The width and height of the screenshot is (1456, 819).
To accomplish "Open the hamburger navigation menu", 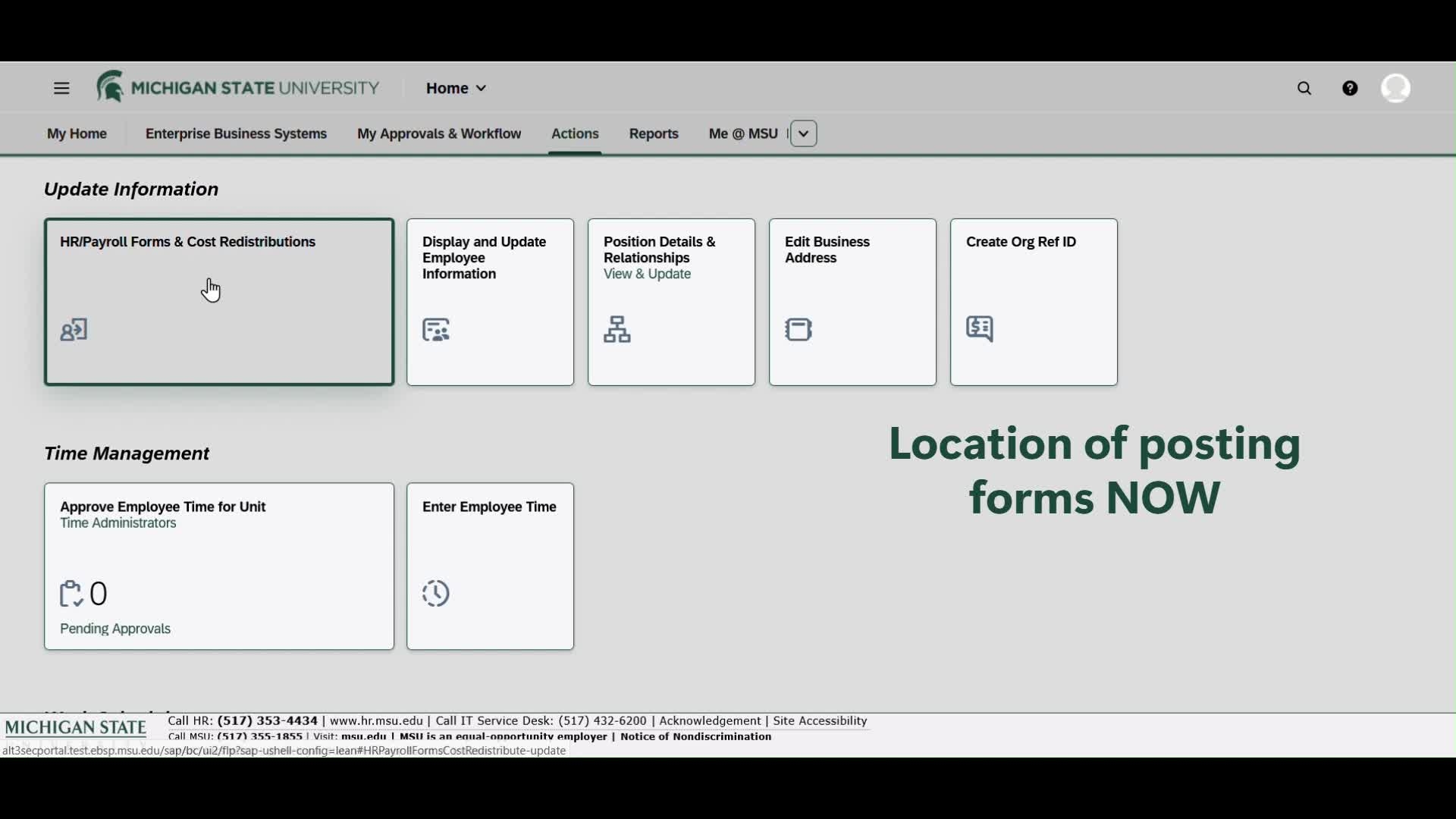I will click(x=61, y=89).
